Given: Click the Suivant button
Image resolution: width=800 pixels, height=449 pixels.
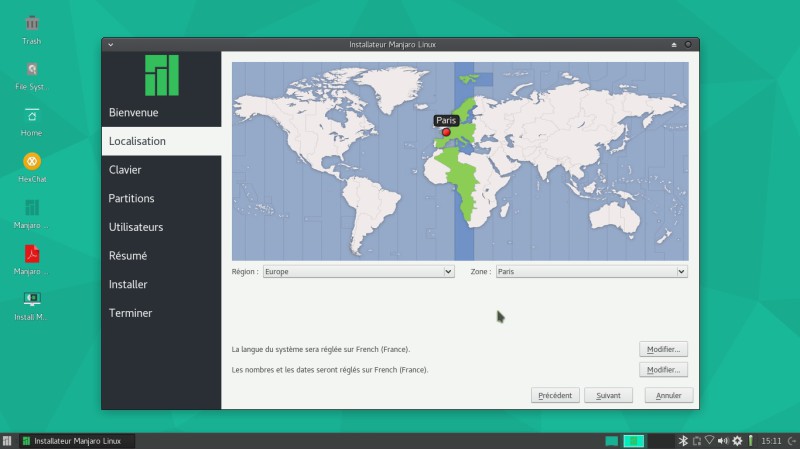Looking at the screenshot, I should (x=608, y=395).
